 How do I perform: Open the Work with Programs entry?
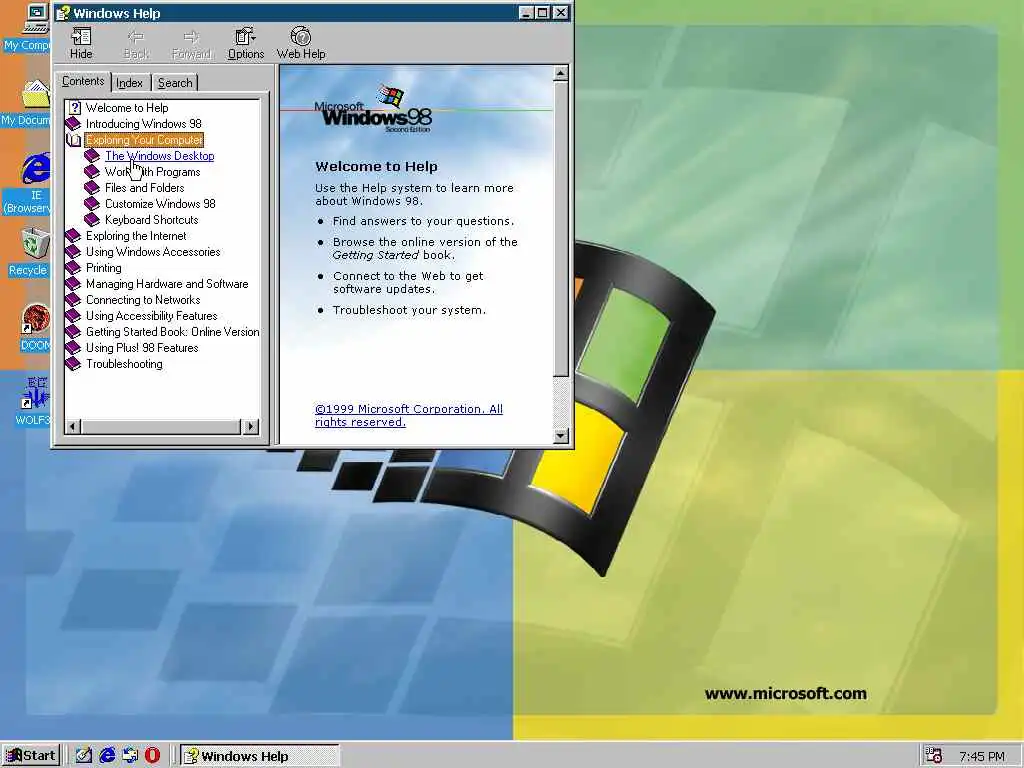pyautogui.click(x=152, y=172)
